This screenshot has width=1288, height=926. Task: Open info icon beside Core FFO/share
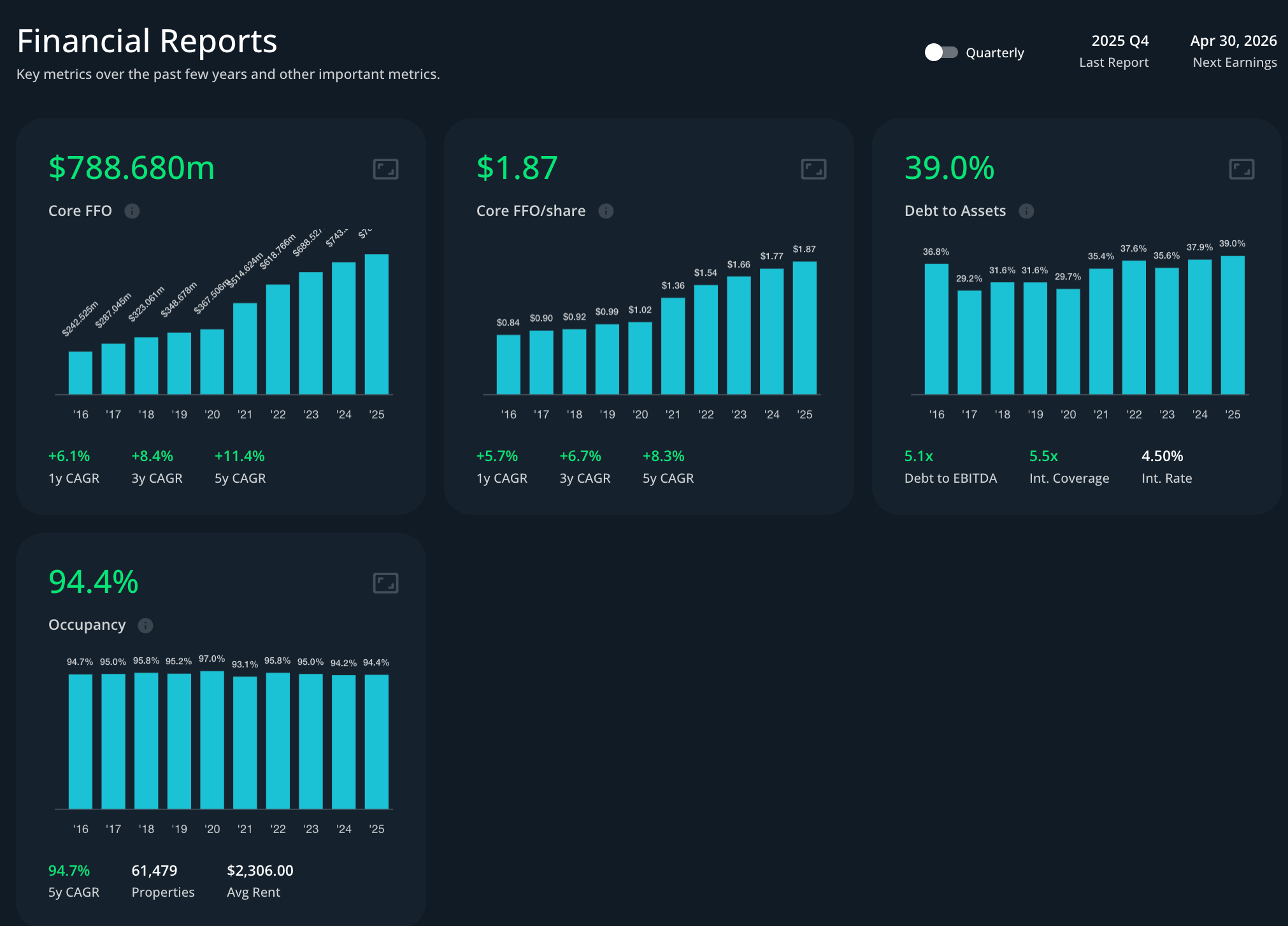[x=606, y=211]
